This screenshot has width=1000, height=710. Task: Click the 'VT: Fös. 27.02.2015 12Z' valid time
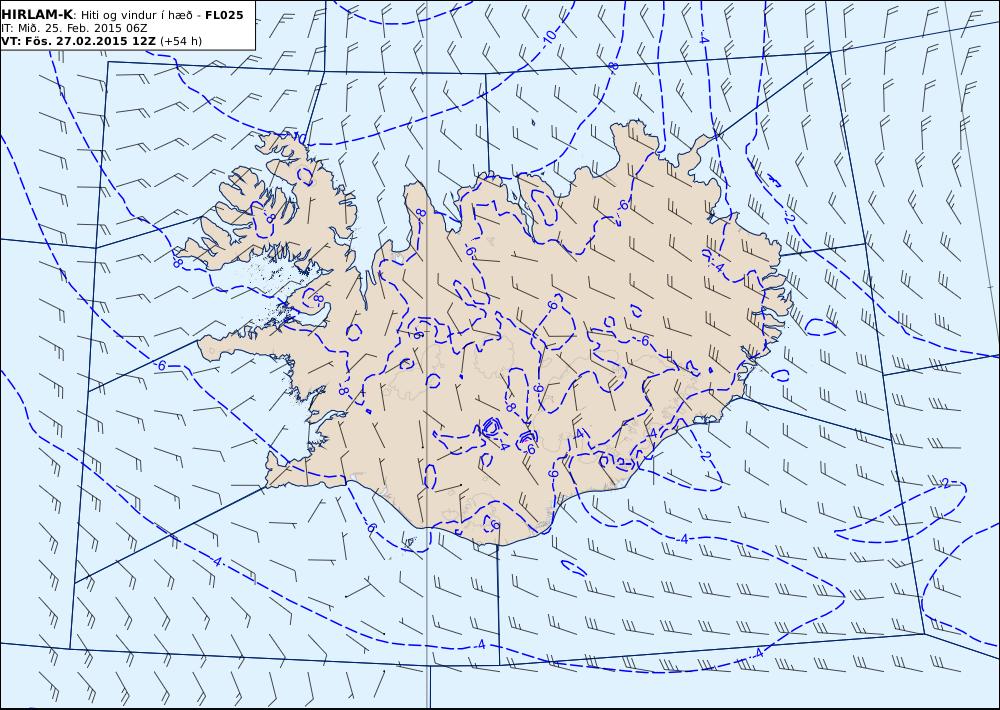pyautogui.click(x=78, y=41)
